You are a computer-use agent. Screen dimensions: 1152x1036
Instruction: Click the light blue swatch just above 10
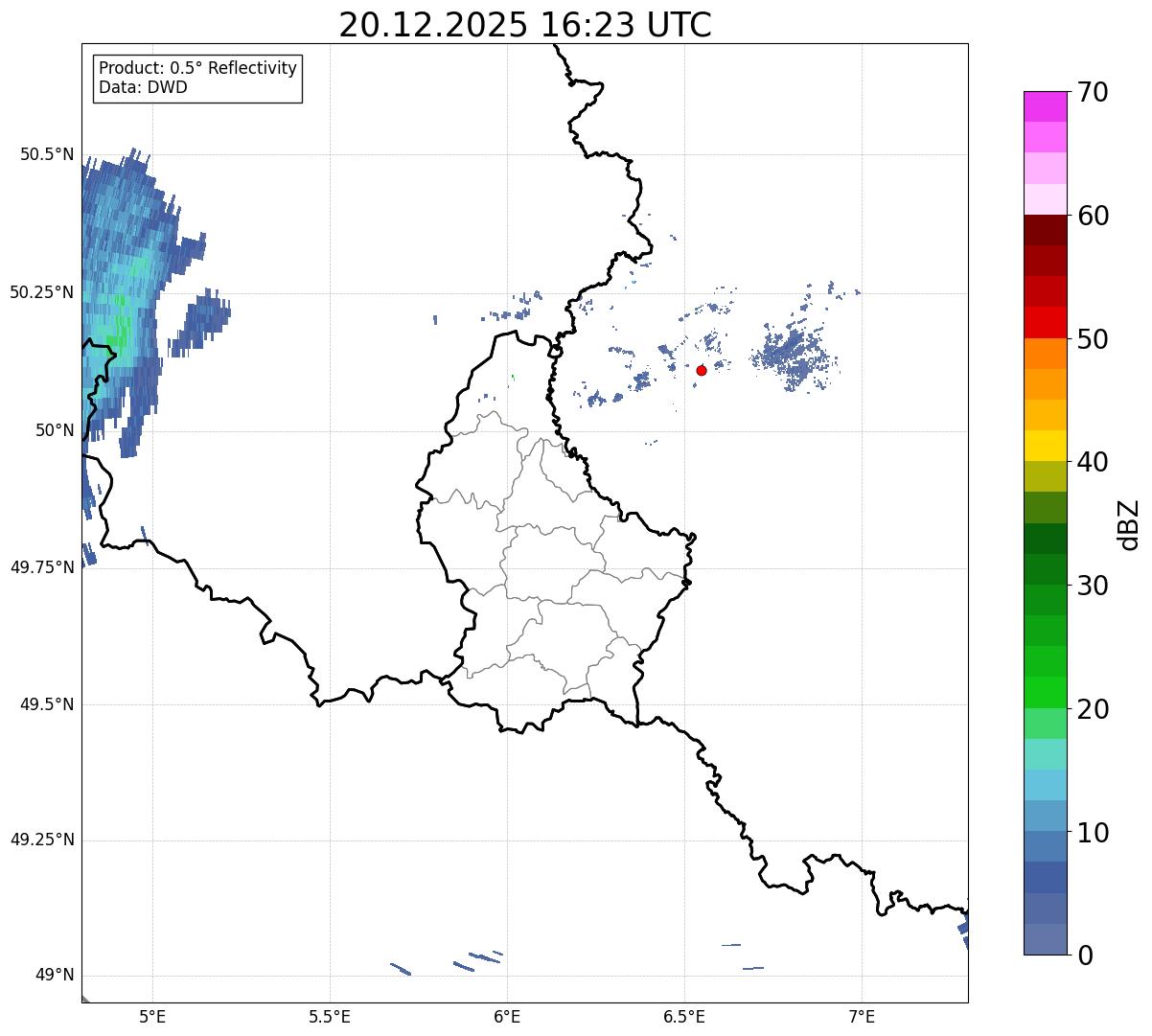point(1046,816)
